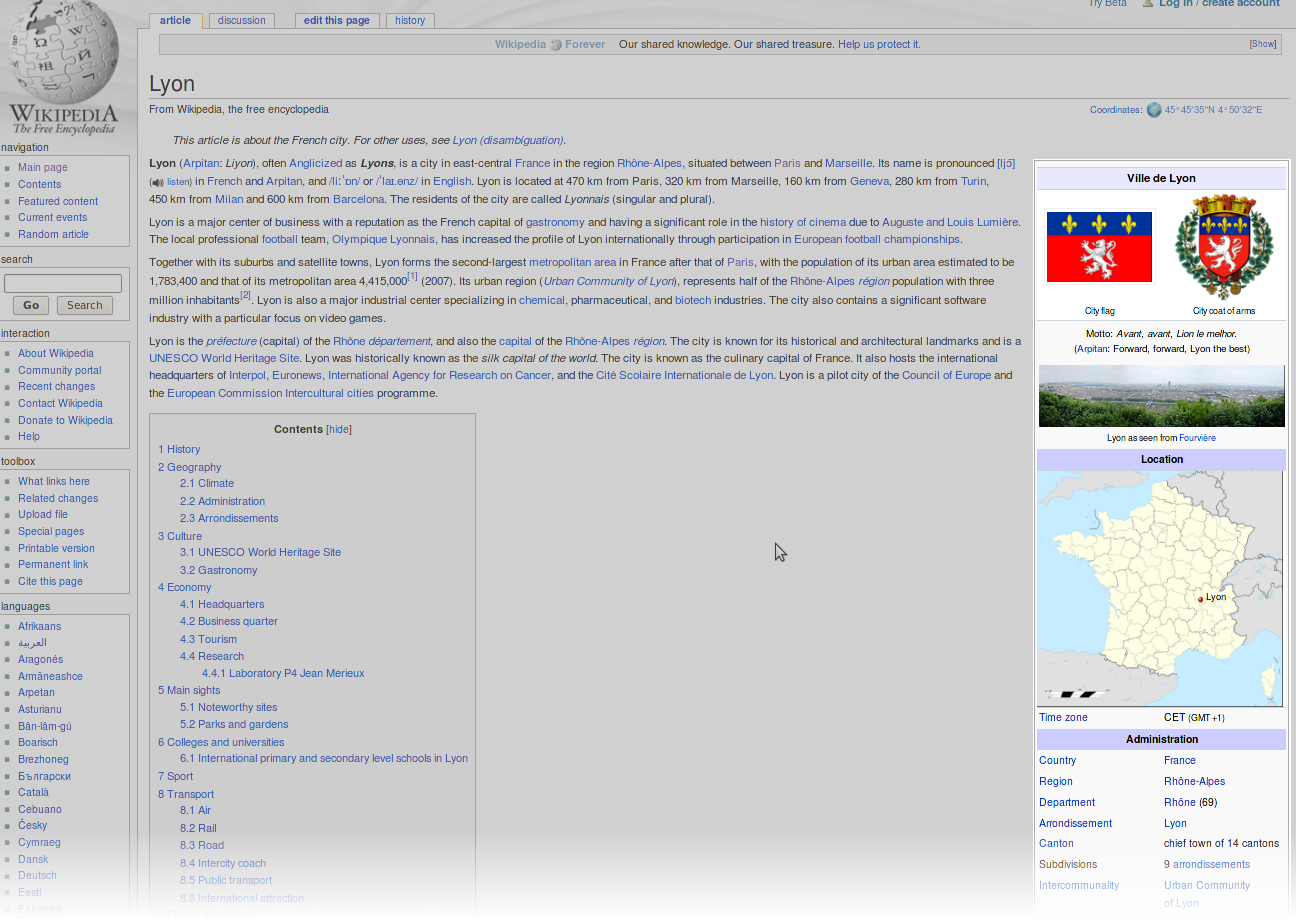Open the edit this page tab

click(336, 20)
